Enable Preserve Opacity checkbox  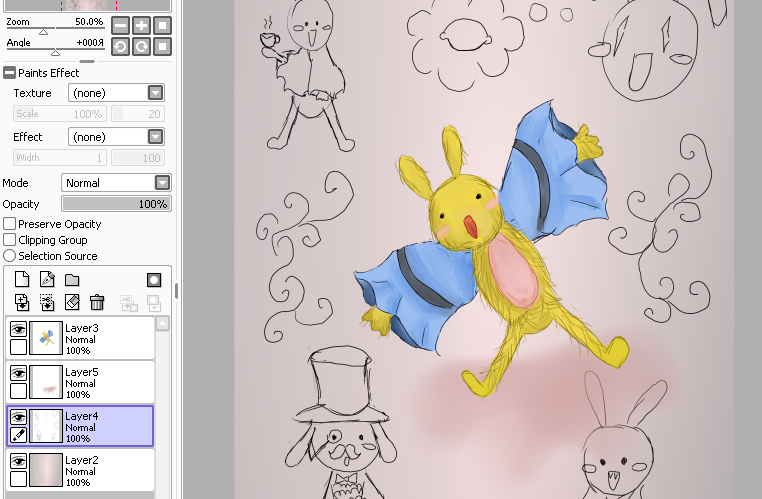tap(9, 224)
